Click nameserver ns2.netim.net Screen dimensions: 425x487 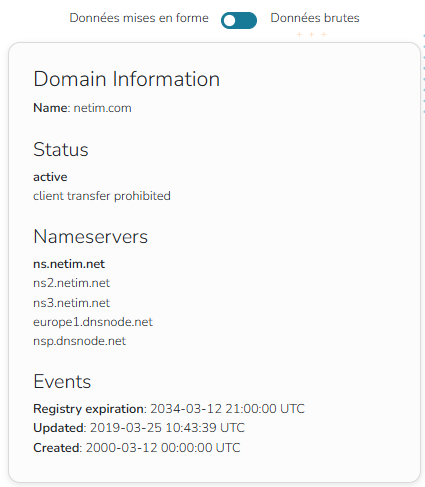[71, 283]
